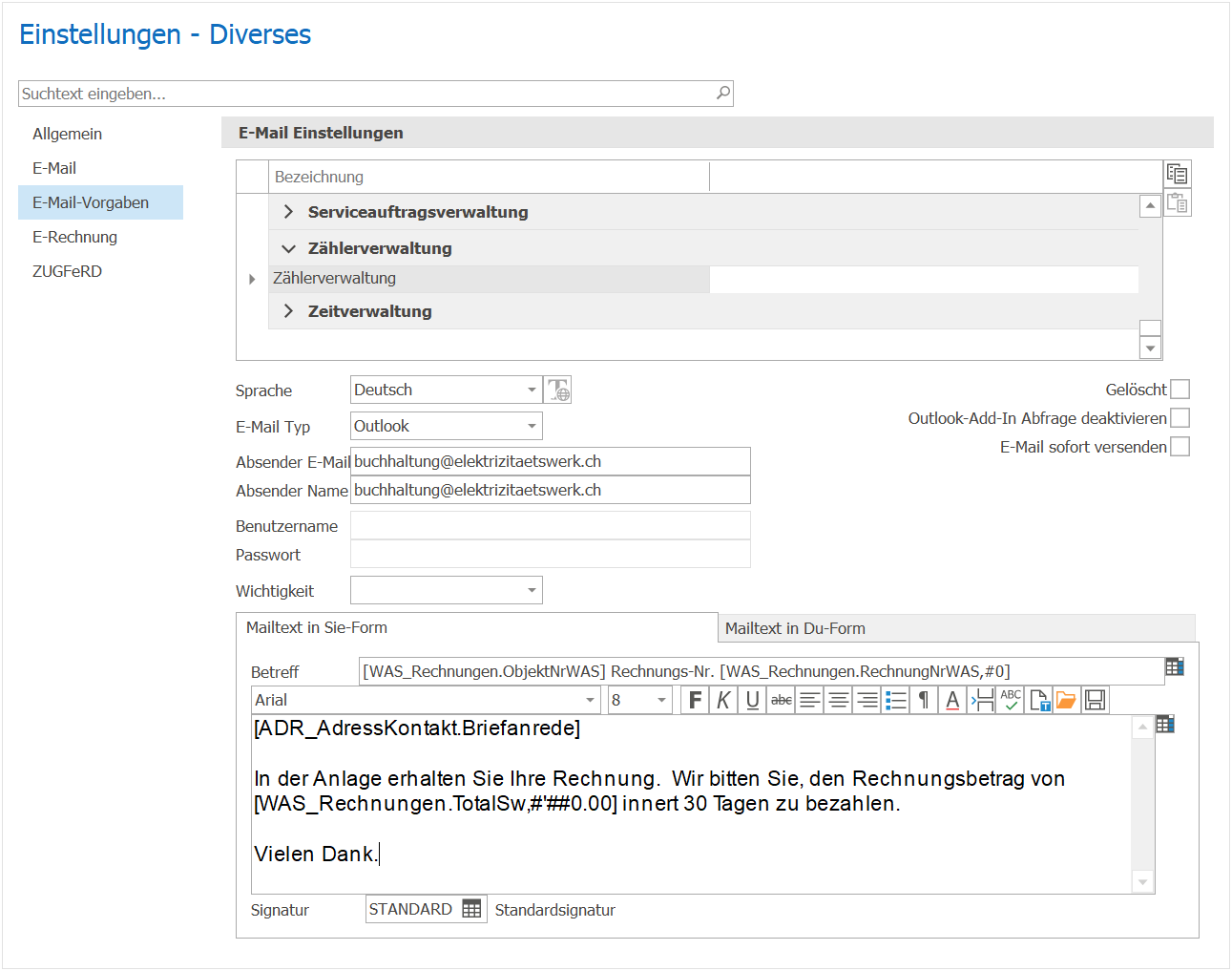
Task: Expand the Zeitverwaltung group
Action: [x=288, y=311]
